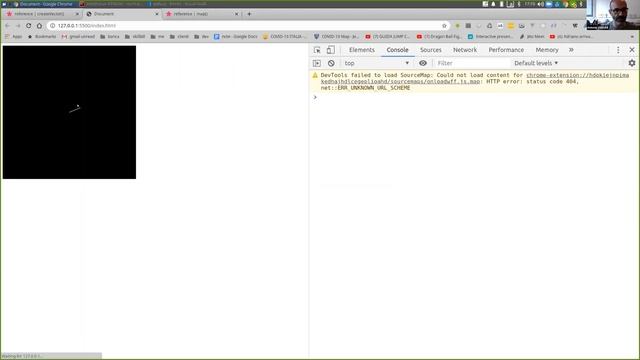Open the DevTools Elements tab
Screen dimensions: 640x360
click(x=362, y=50)
